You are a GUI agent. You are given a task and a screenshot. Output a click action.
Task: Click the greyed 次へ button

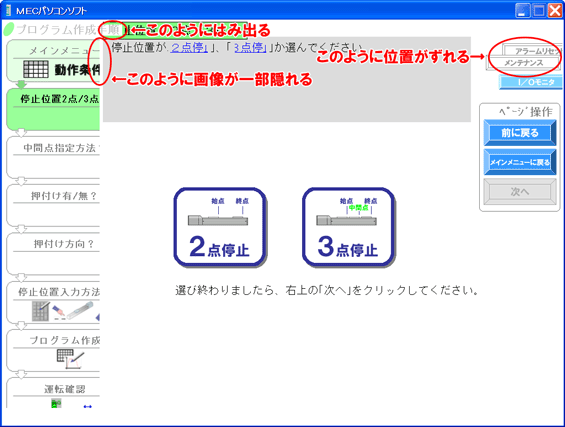pos(520,192)
